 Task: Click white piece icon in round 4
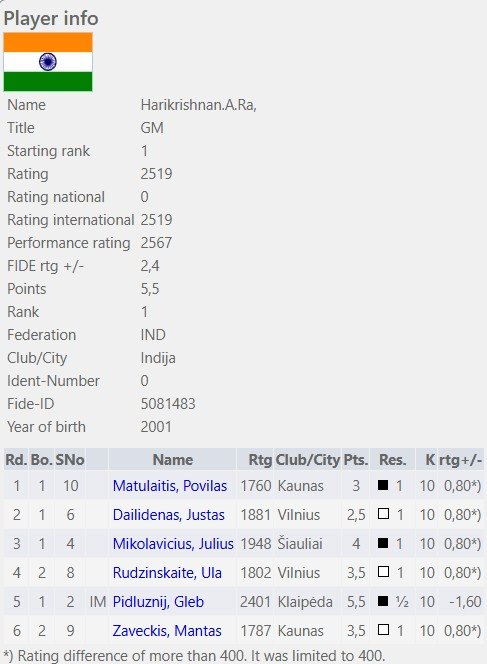(x=383, y=572)
